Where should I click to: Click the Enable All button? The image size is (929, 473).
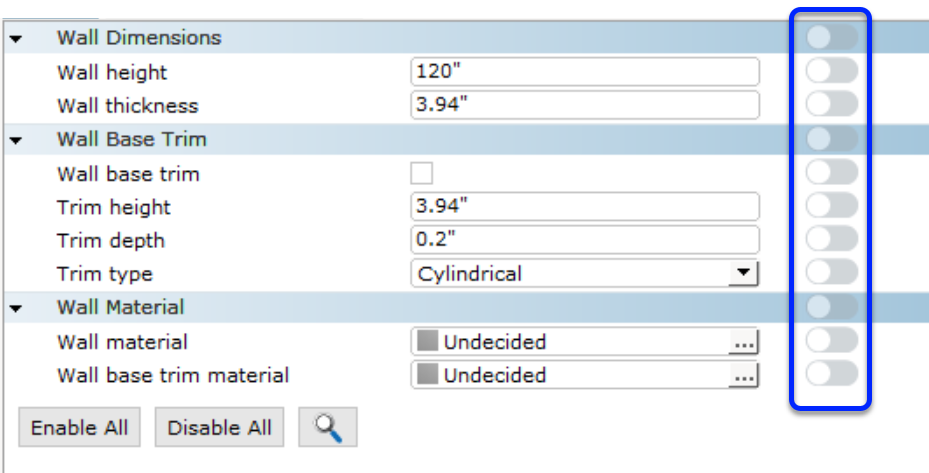pos(79,427)
